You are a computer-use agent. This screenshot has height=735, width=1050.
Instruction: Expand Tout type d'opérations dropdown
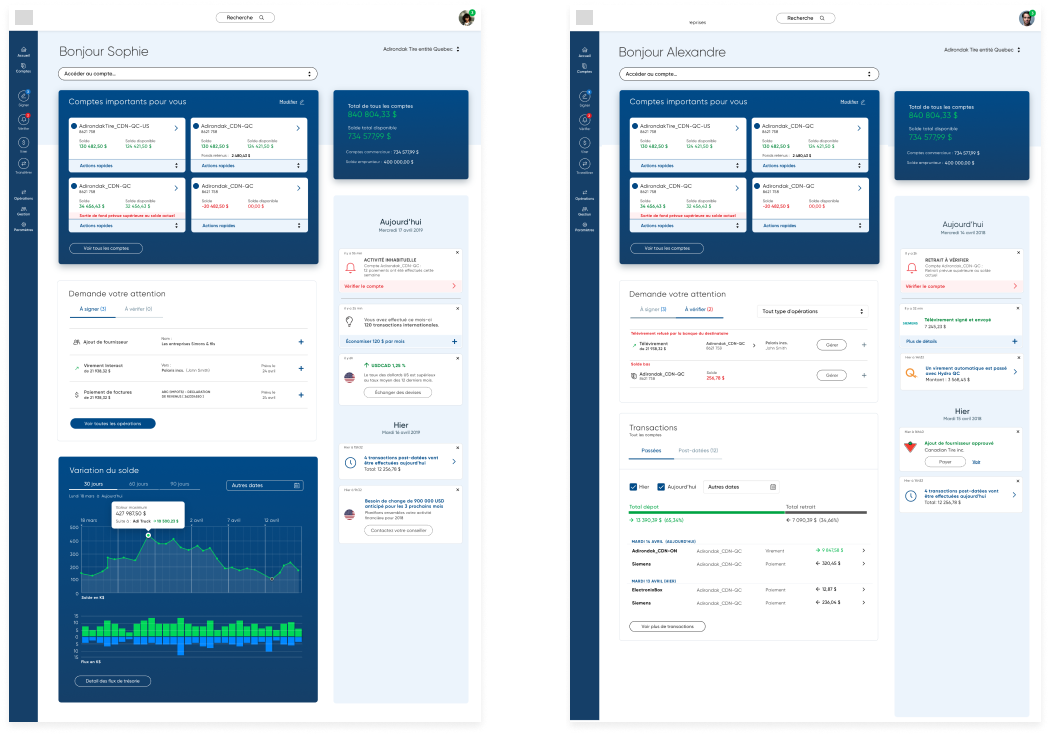click(811, 312)
